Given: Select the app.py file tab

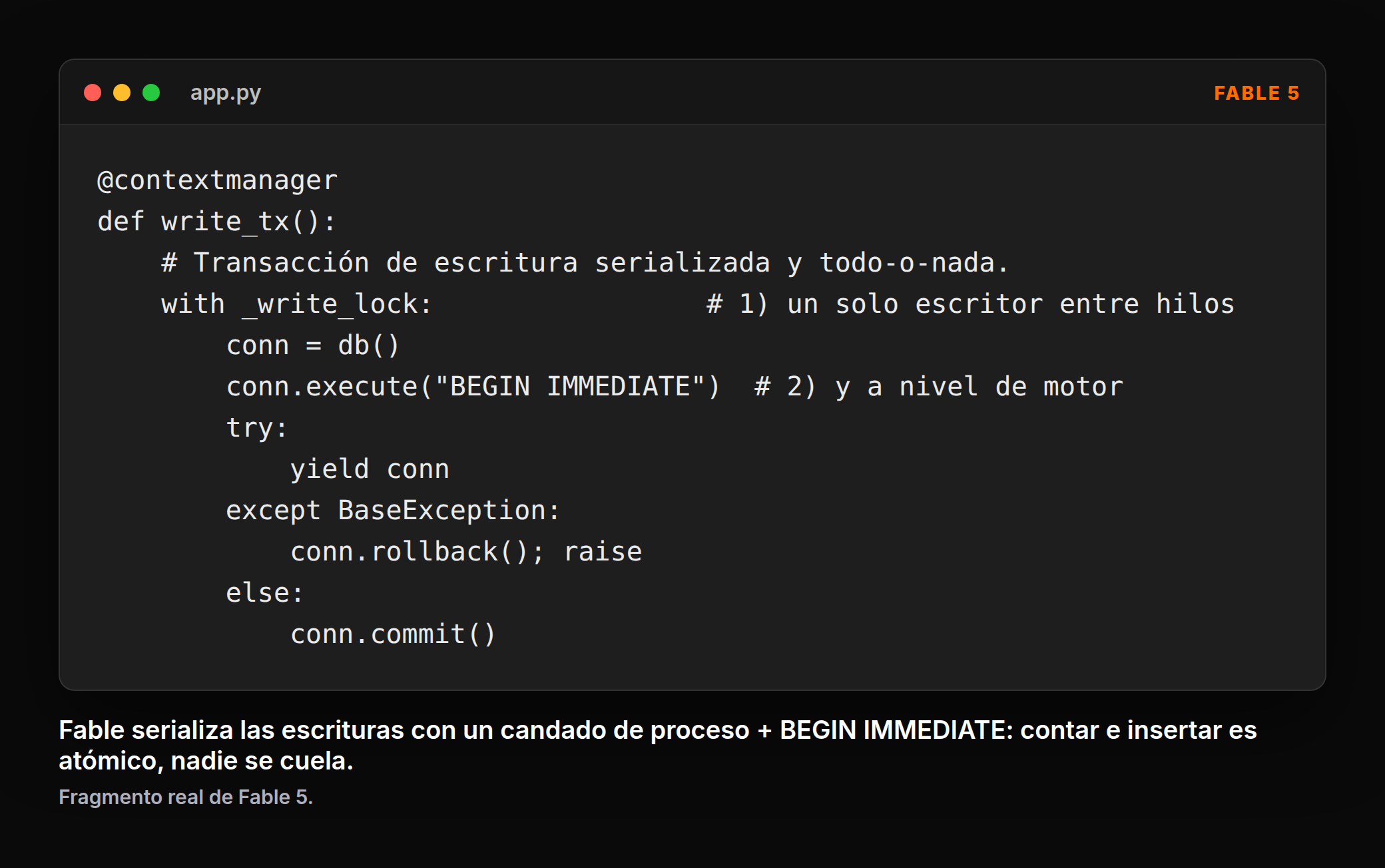Looking at the screenshot, I should point(225,93).
